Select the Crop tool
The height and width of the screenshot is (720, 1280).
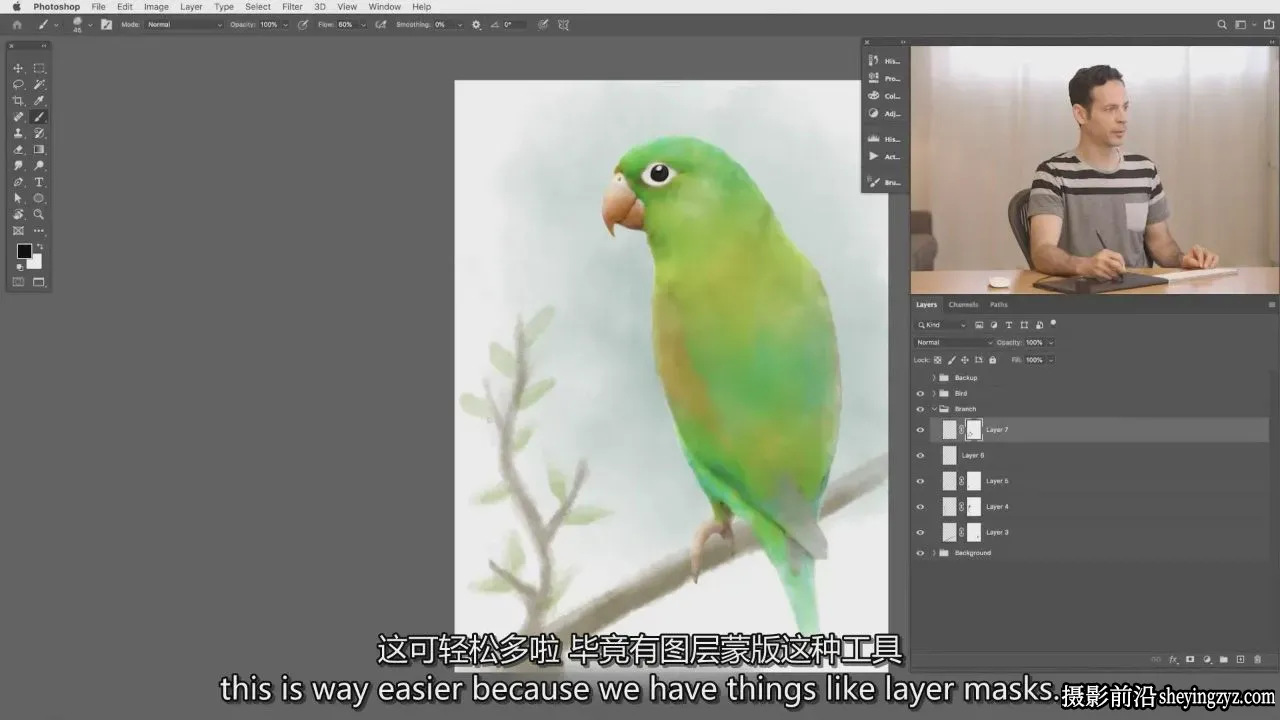click(x=18, y=101)
